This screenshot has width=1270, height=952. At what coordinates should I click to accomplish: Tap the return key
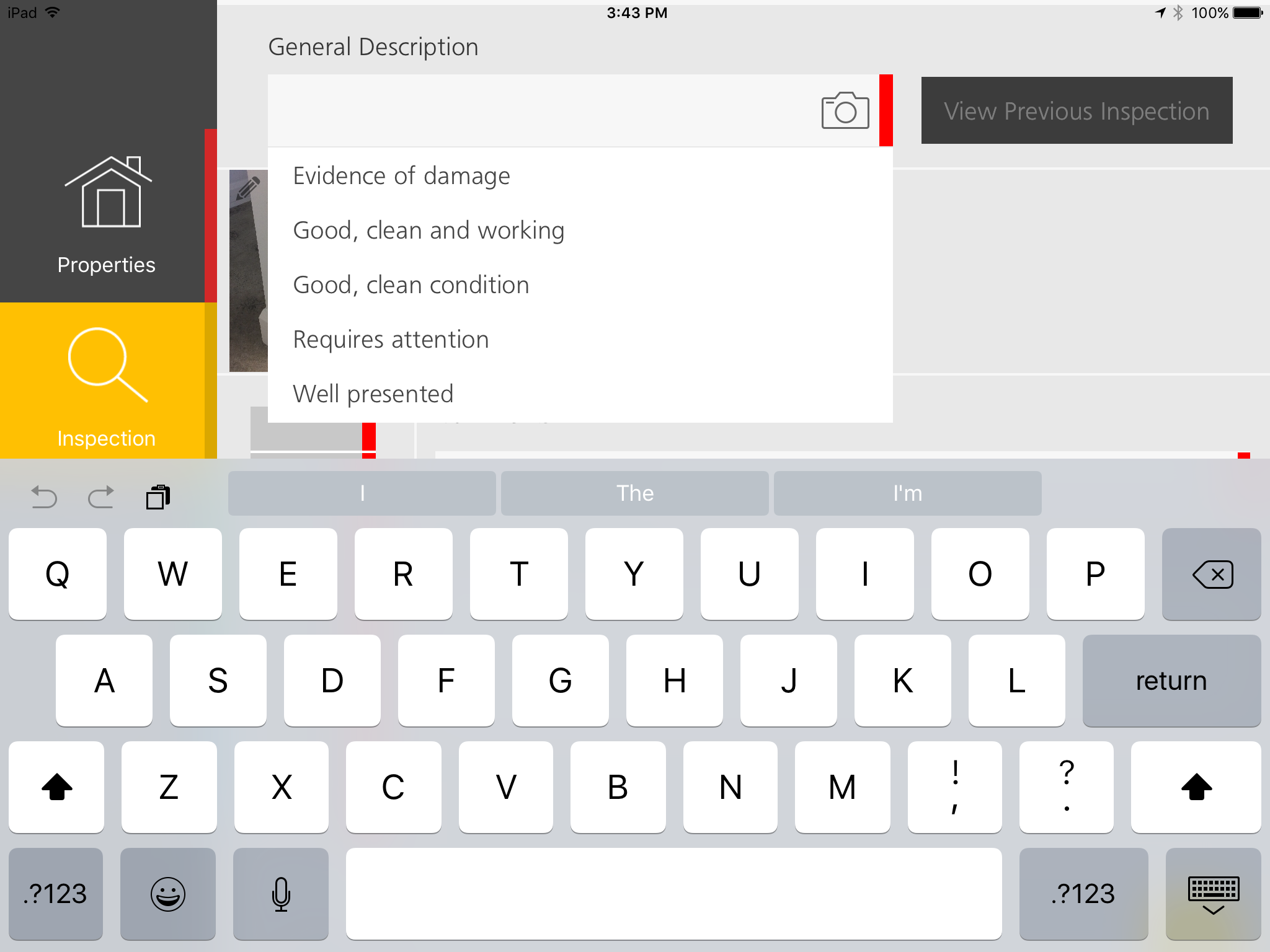pos(1172,681)
